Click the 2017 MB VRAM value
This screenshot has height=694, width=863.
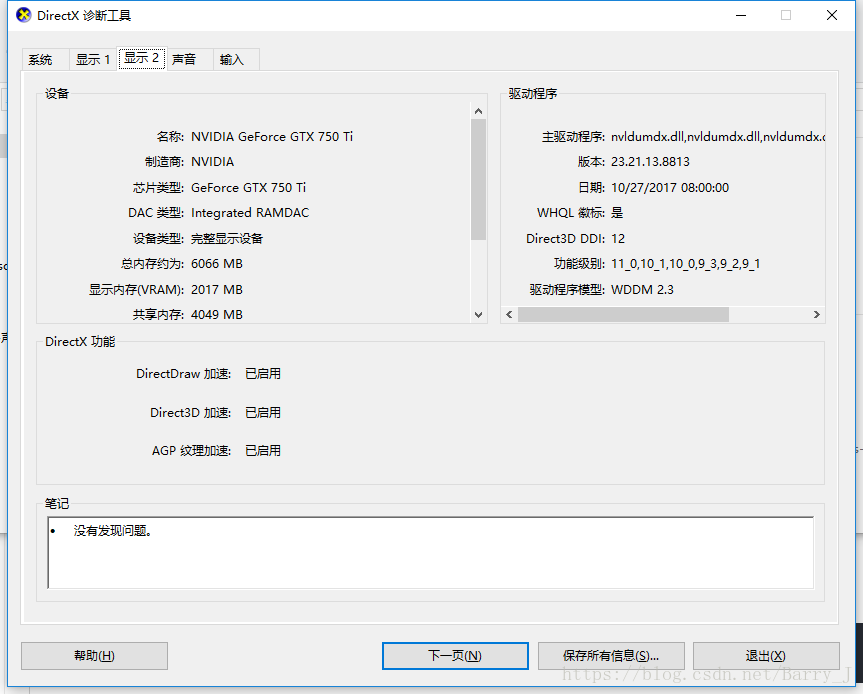(217, 289)
